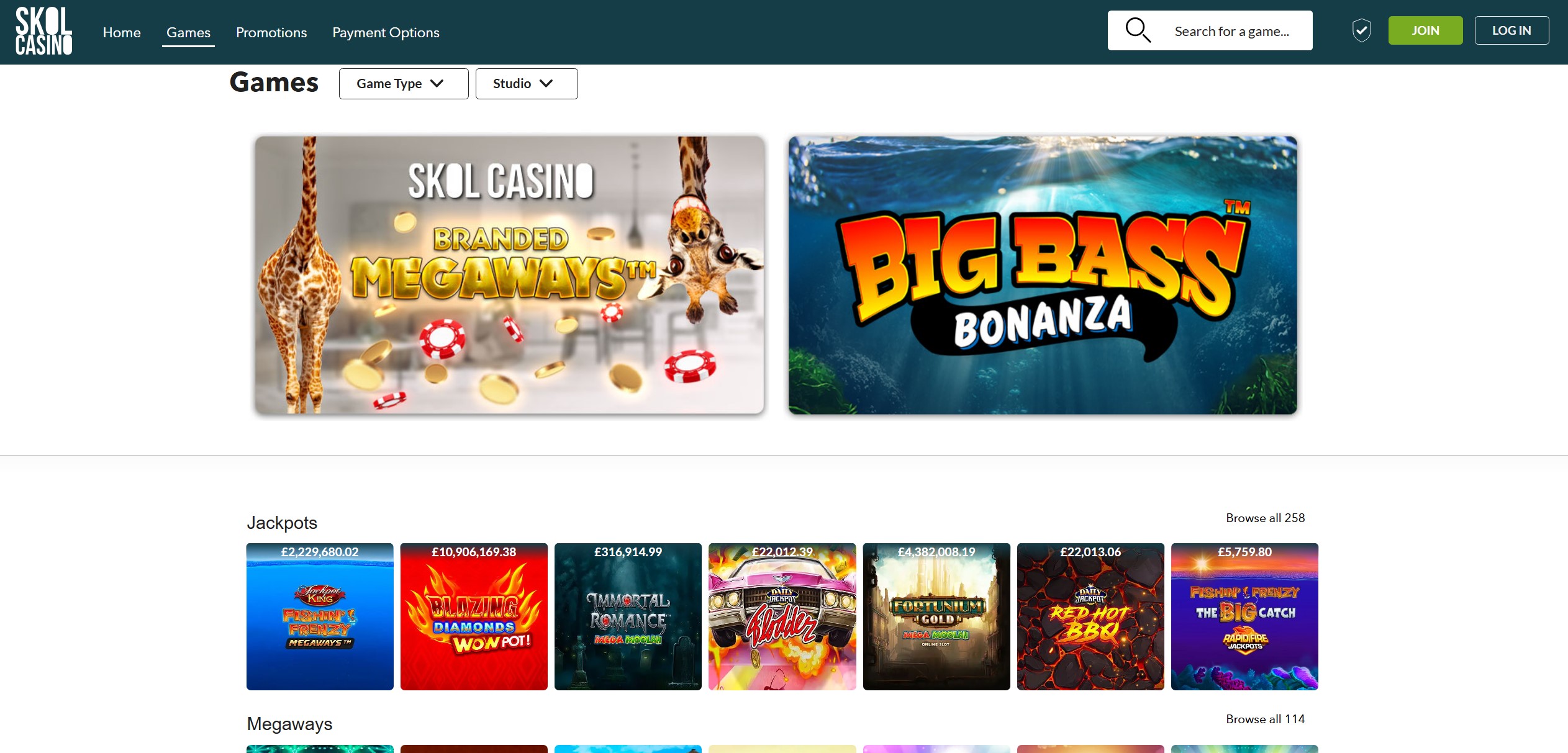This screenshot has height=753, width=1568.
Task: Open the Red Hot BBQ jackpot tile
Action: 1090,616
